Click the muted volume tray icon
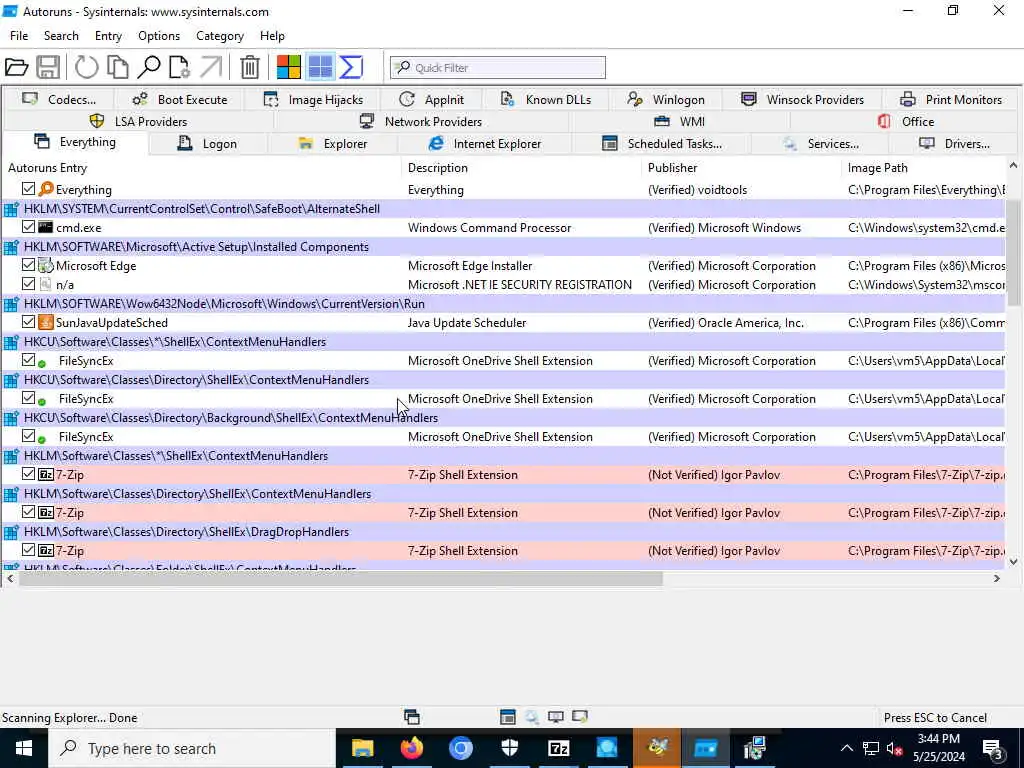The height and width of the screenshot is (768, 1024). (x=894, y=748)
